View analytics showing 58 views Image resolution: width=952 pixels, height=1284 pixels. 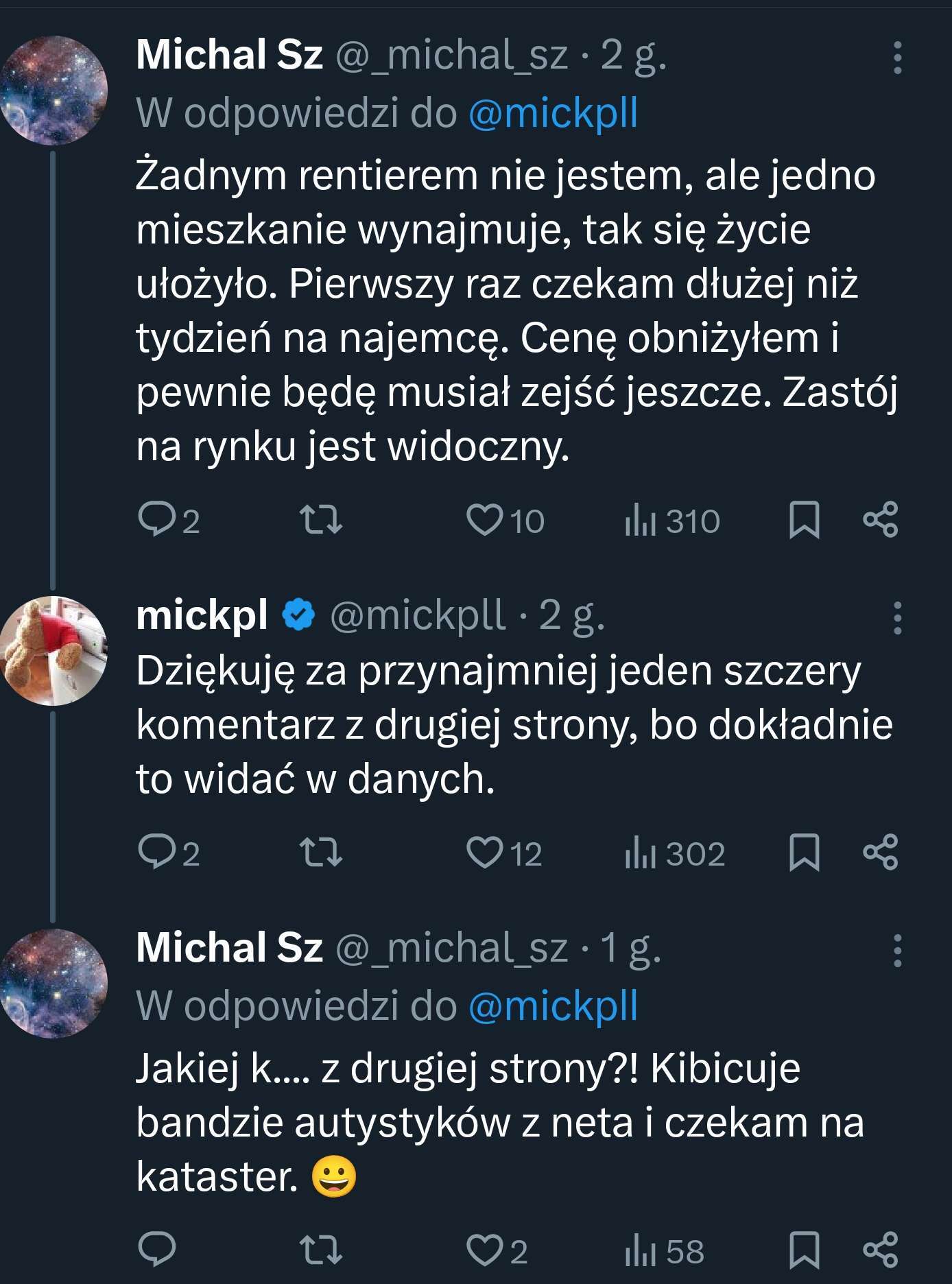coord(664,1251)
